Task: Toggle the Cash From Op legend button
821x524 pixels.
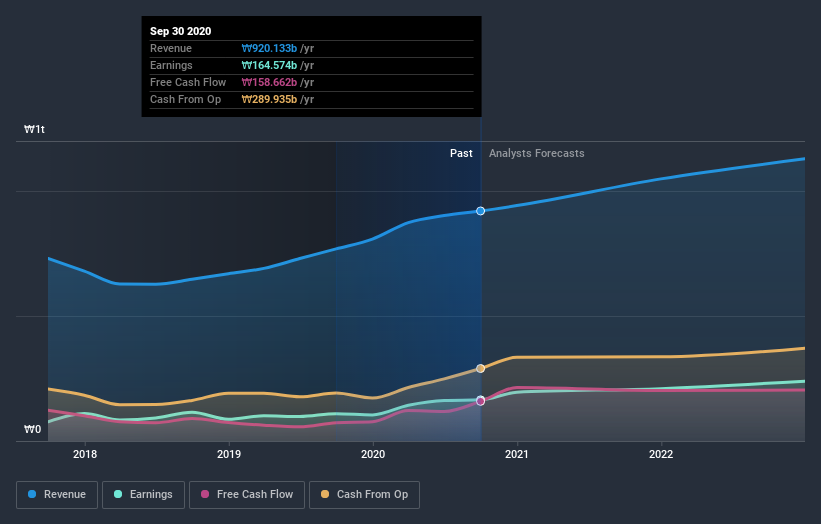Action: (x=364, y=495)
